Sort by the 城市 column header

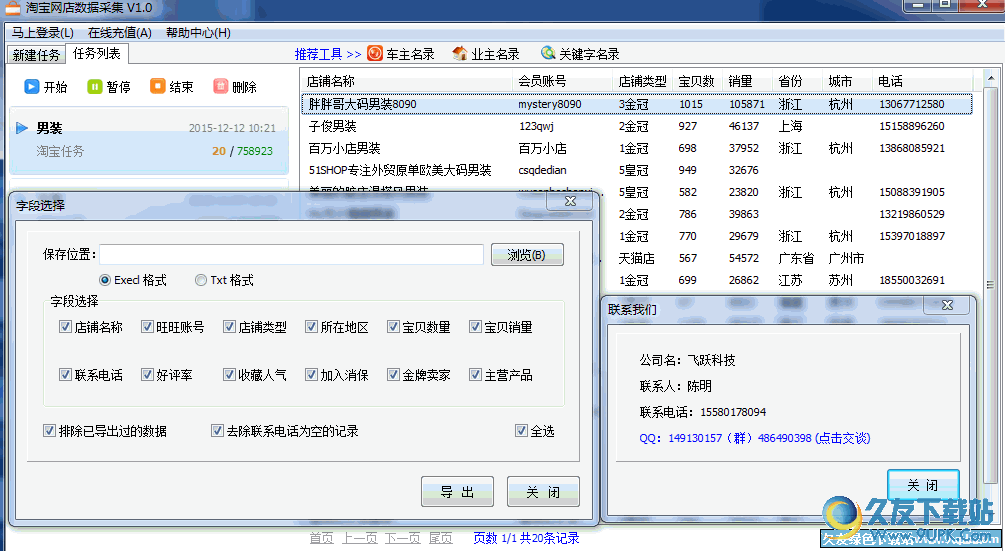[847, 81]
